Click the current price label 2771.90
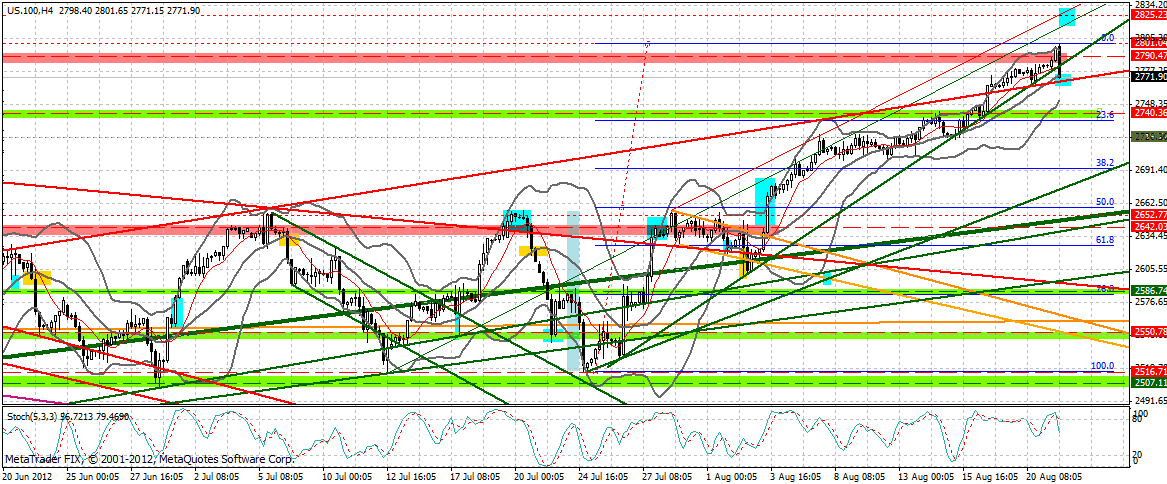 1149,77
